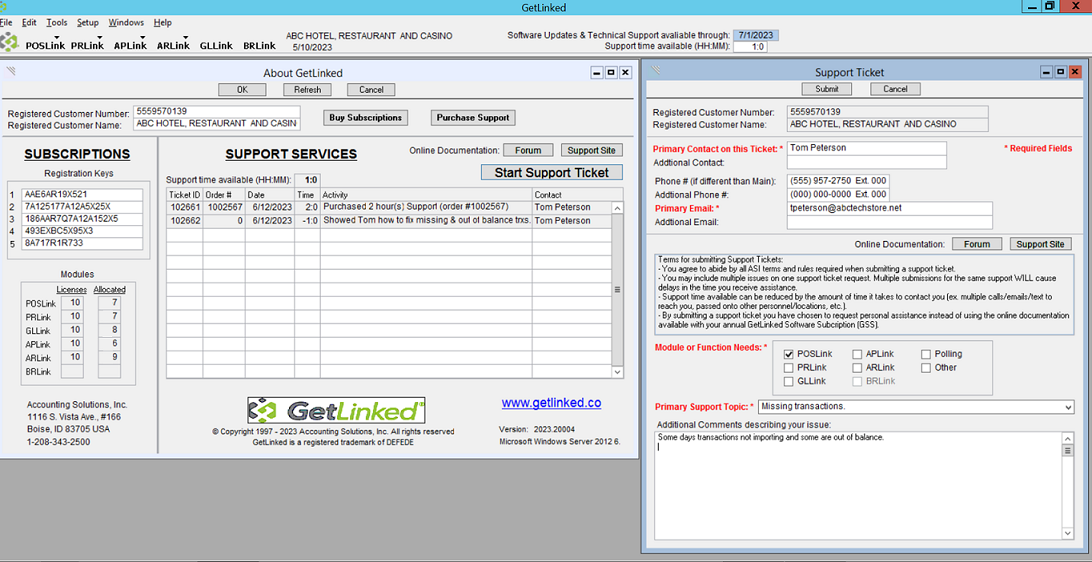
Task: Check the Other checkbox
Action: point(926,368)
